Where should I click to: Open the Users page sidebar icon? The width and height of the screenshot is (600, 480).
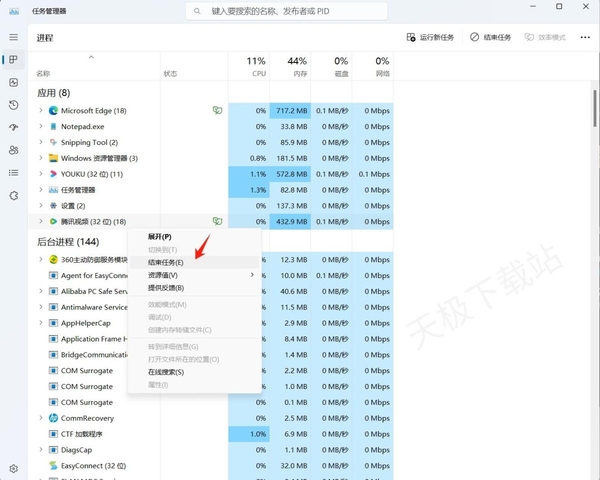click(x=13, y=150)
